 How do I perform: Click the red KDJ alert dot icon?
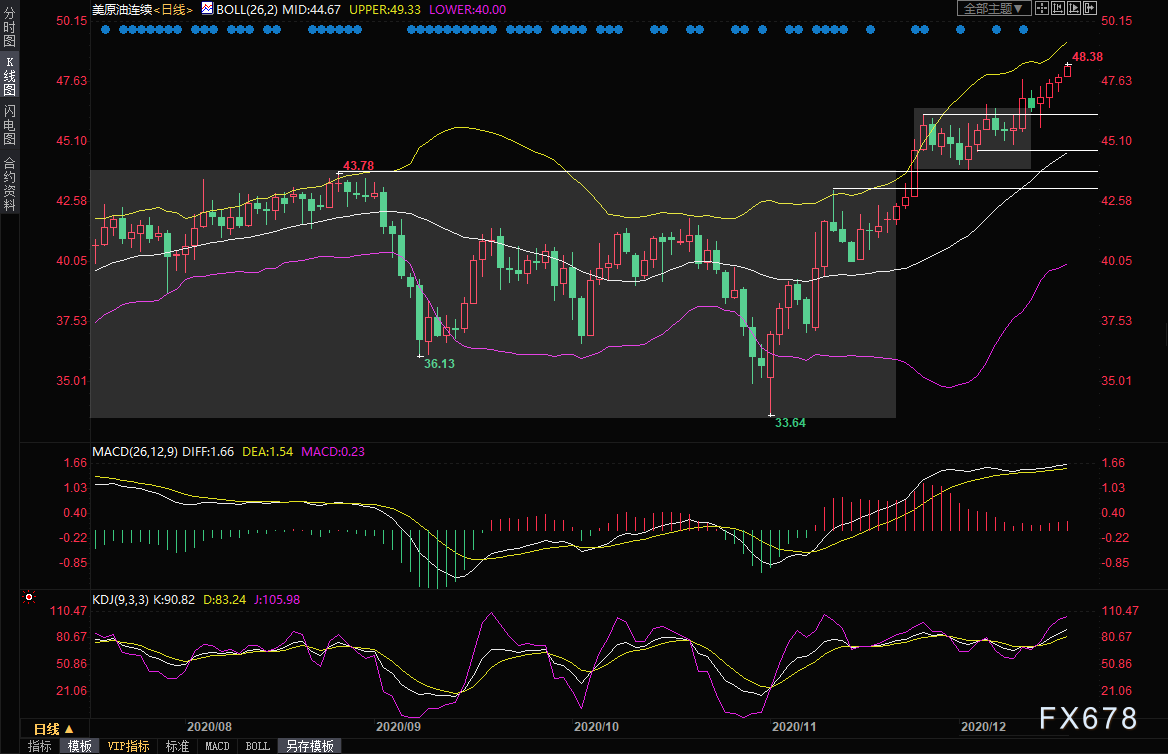[x=28, y=597]
